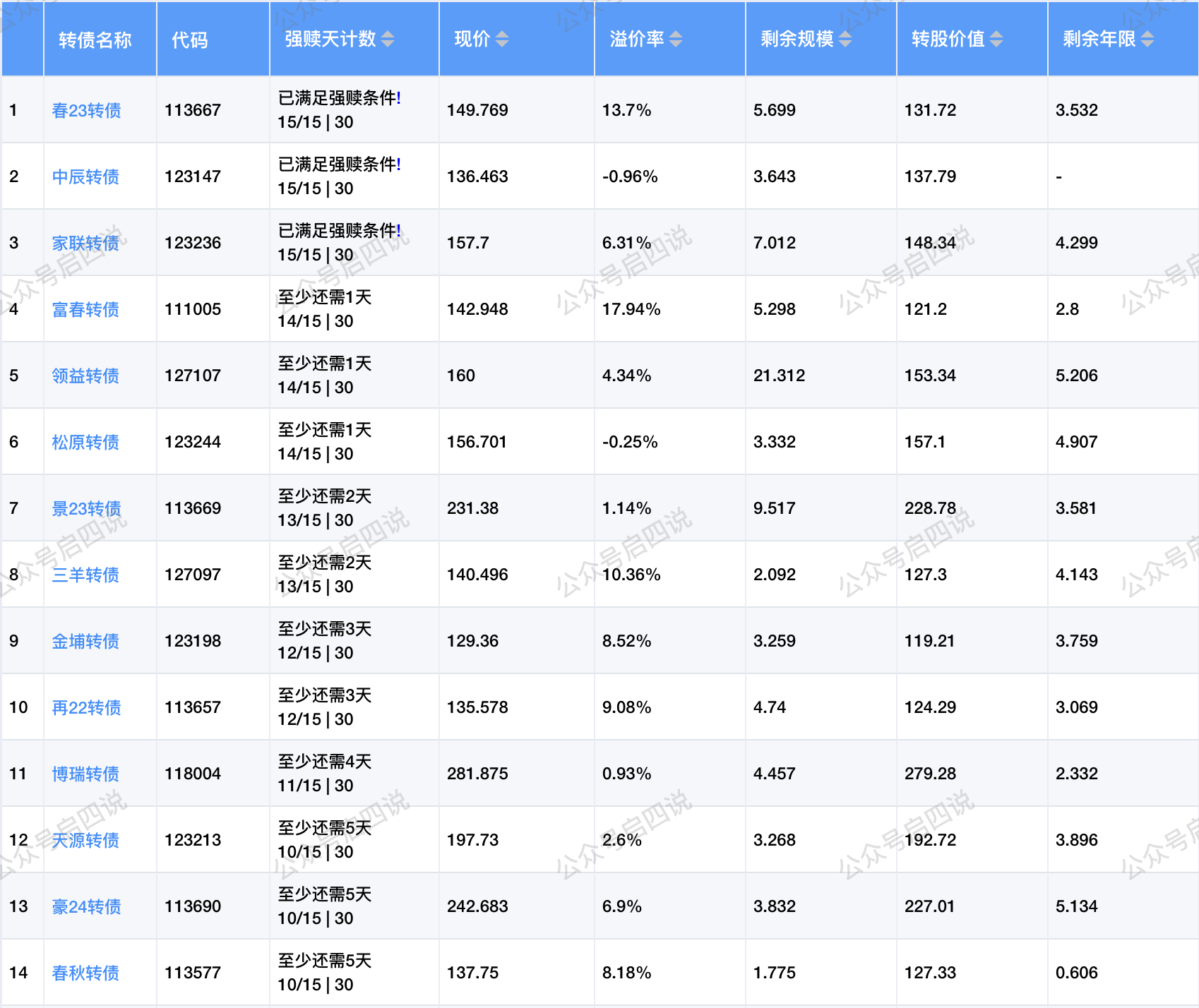Open the 家联转债 bond link

point(85,244)
